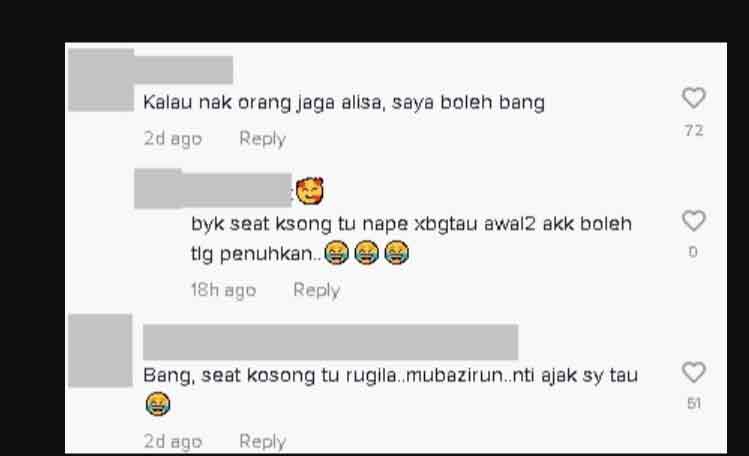
Task: Click the laughing emojis after tlg penuhkan
Action: (x=366, y=253)
